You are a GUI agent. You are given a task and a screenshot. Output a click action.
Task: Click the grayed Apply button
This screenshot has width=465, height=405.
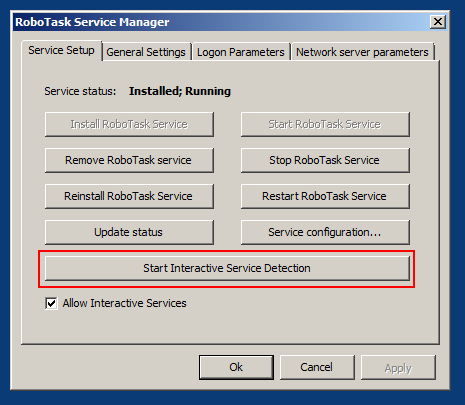[398, 367]
